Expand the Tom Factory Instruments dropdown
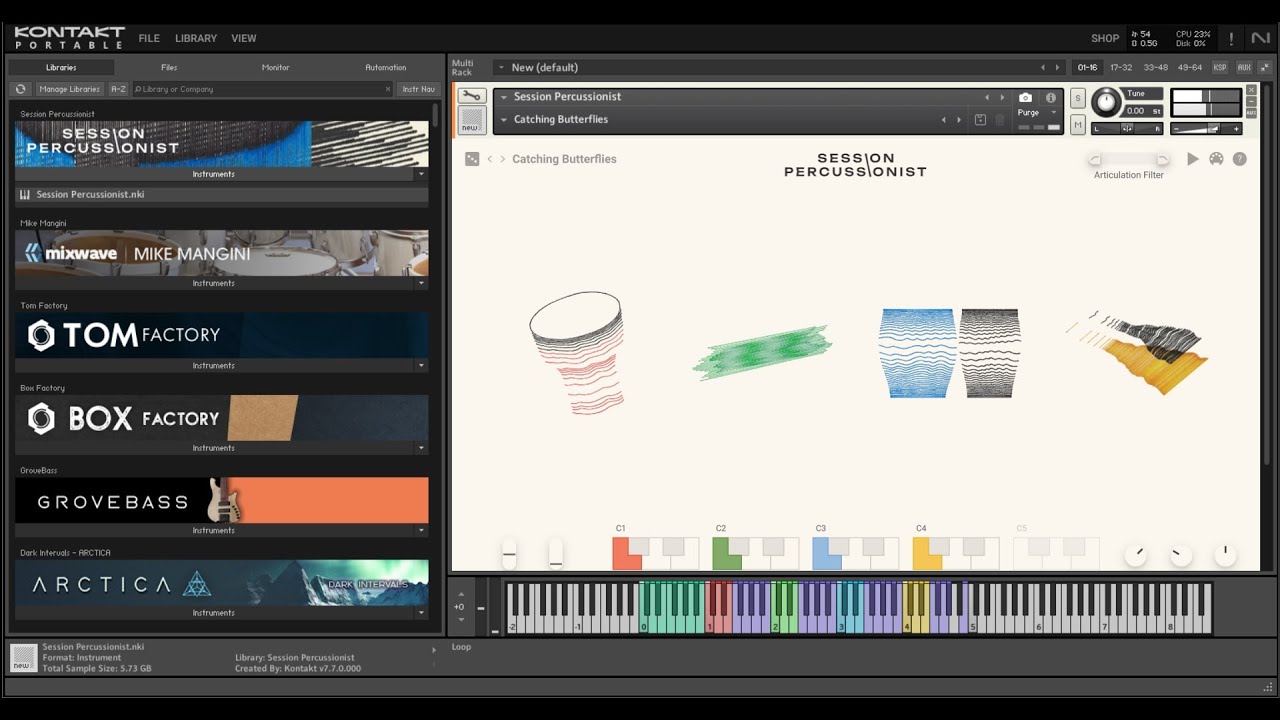Screen dimensions: 1280x720 click(x=421, y=366)
